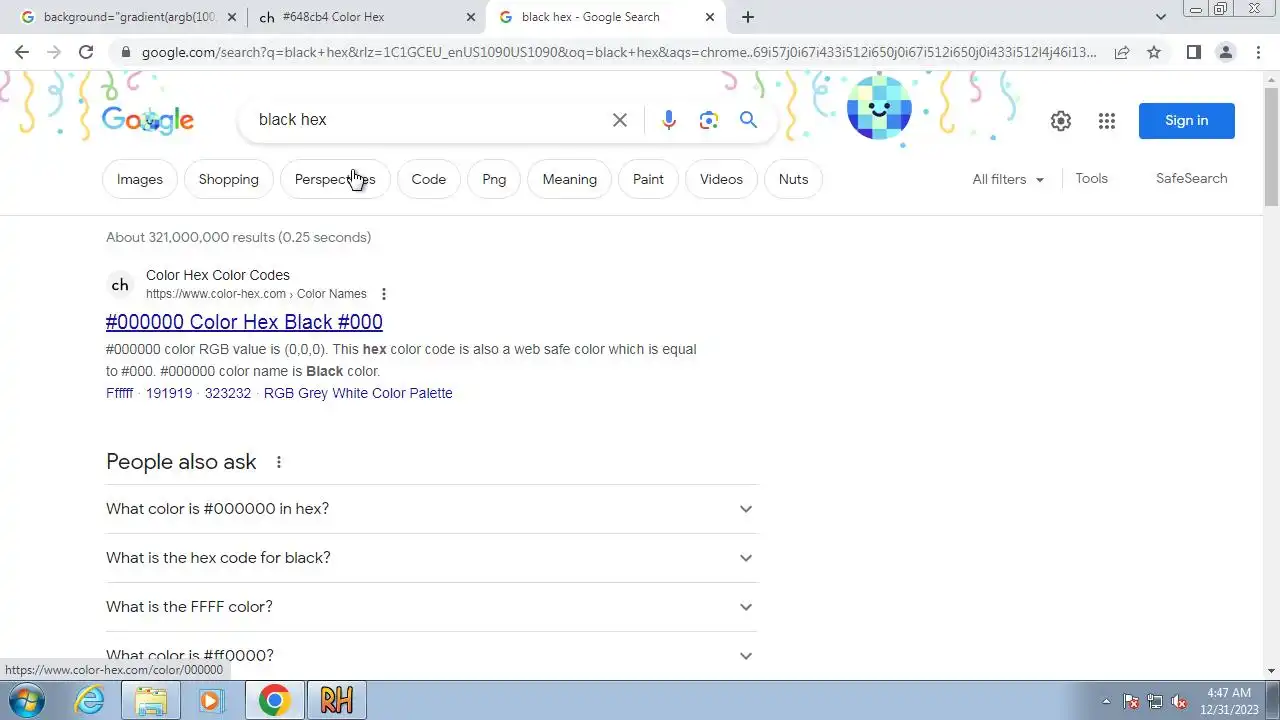Image resolution: width=1280 pixels, height=720 pixels.
Task: Open Quick Settings gear icon
Action: click(x=1061, y=121)
